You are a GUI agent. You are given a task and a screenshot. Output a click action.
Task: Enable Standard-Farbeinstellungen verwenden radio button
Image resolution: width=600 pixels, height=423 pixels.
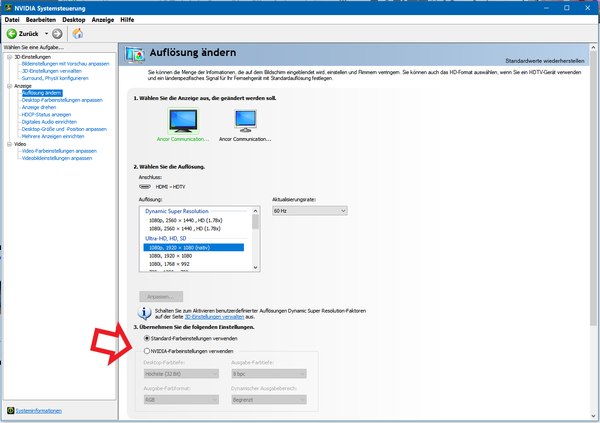(149, 339)
